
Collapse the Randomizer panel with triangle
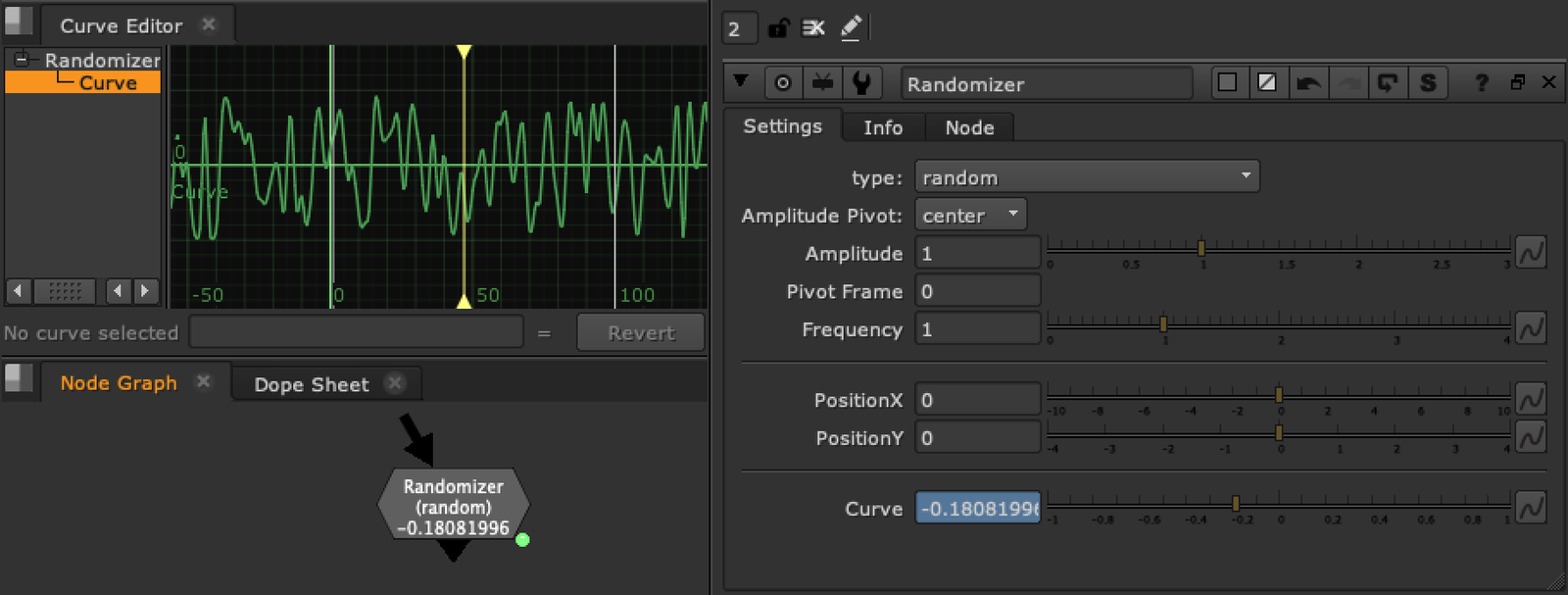741,82
